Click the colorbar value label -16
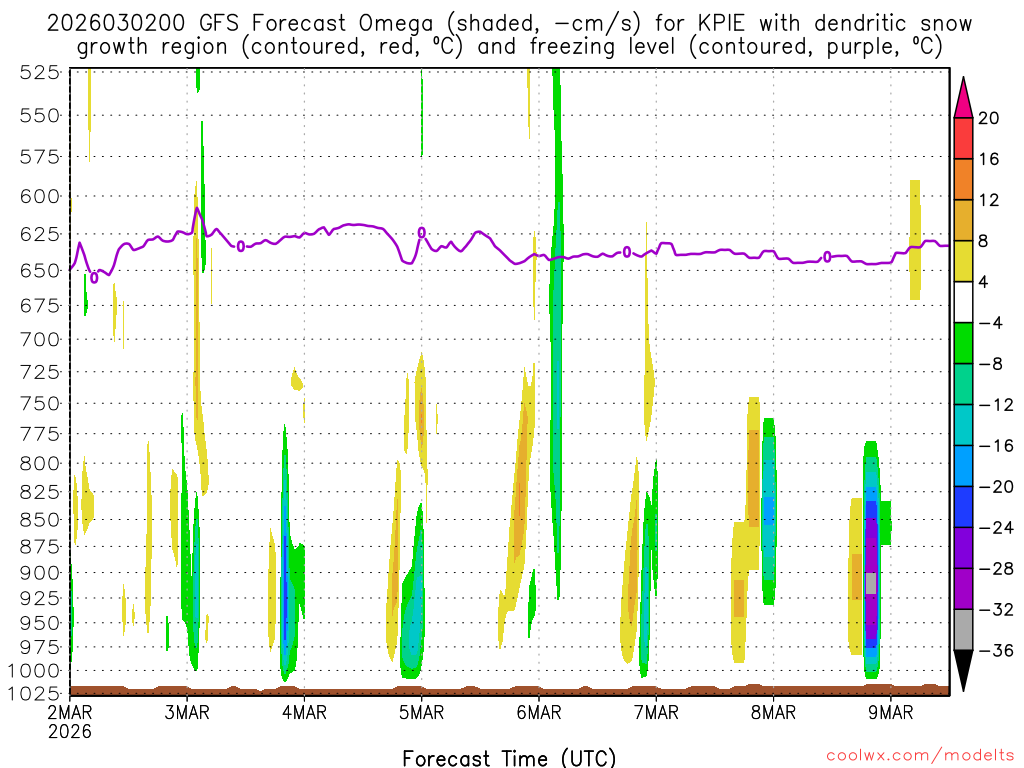 996,446
